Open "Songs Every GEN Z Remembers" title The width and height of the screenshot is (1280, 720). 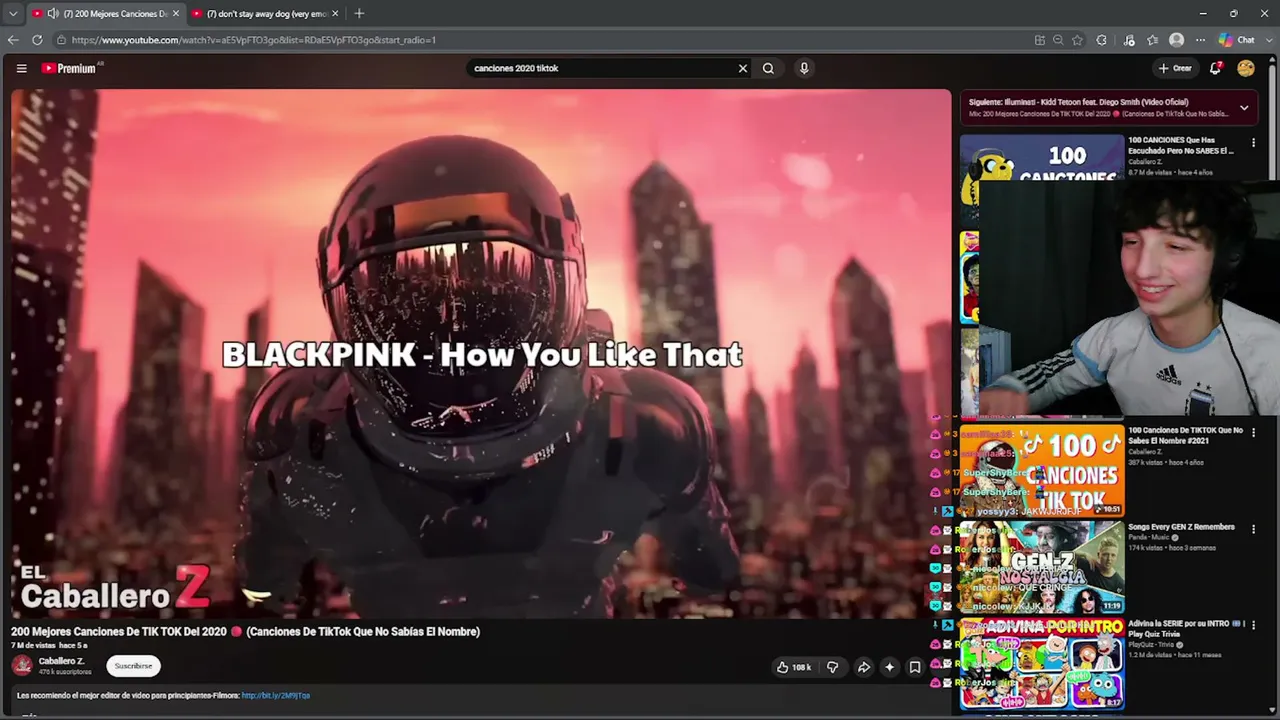pos(1181,527)
